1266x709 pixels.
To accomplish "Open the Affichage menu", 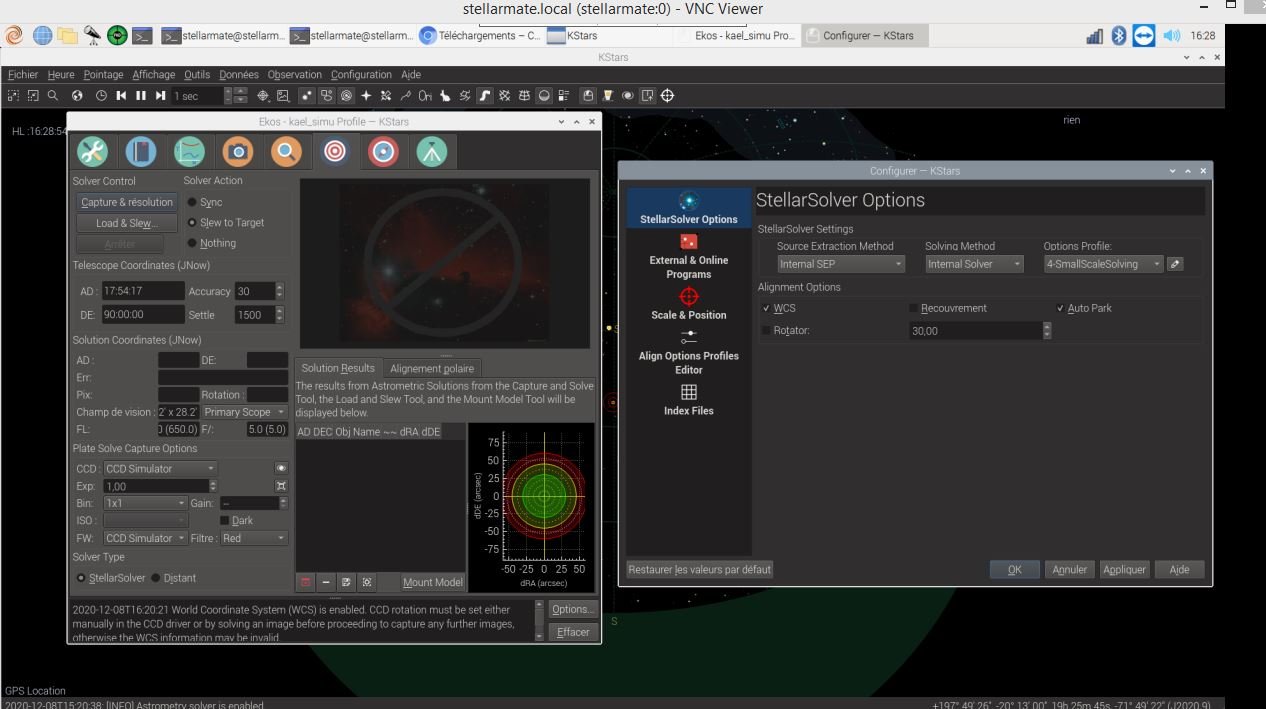I will tap(153, 74).
